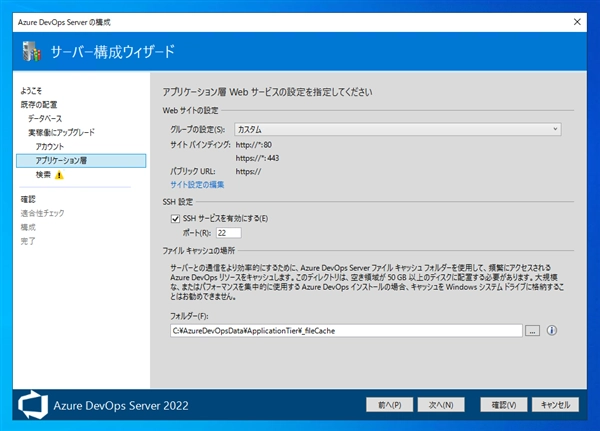Click the 適合性チェック step label
Image resolution: width=600 pixels, height=431 pixels.
point(42,213)
